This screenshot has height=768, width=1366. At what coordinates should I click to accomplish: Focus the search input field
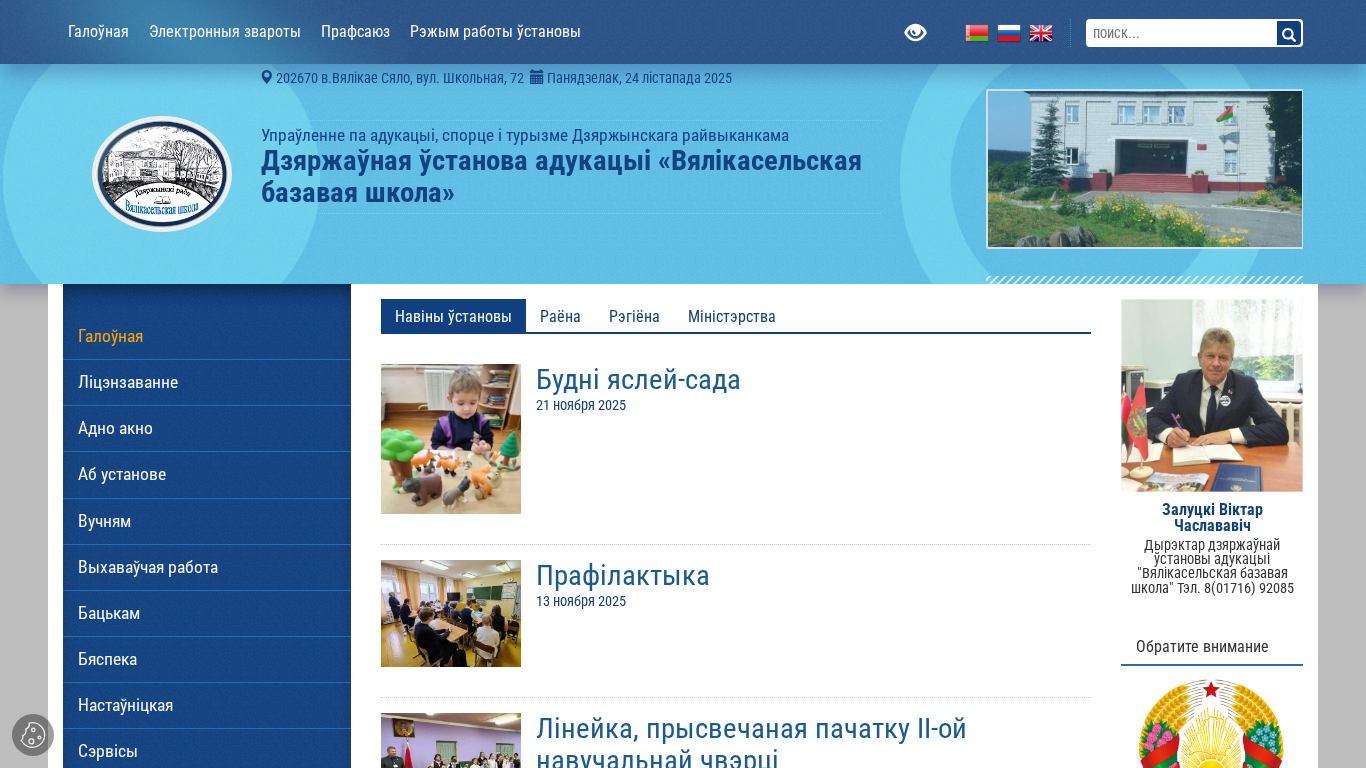point(1181,33)
